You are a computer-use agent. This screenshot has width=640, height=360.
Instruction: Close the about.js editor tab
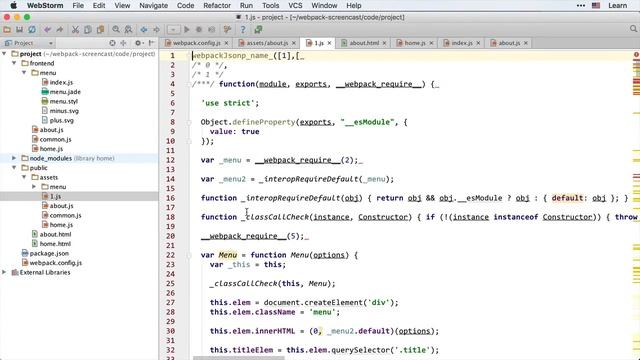[x=526, y=43]
